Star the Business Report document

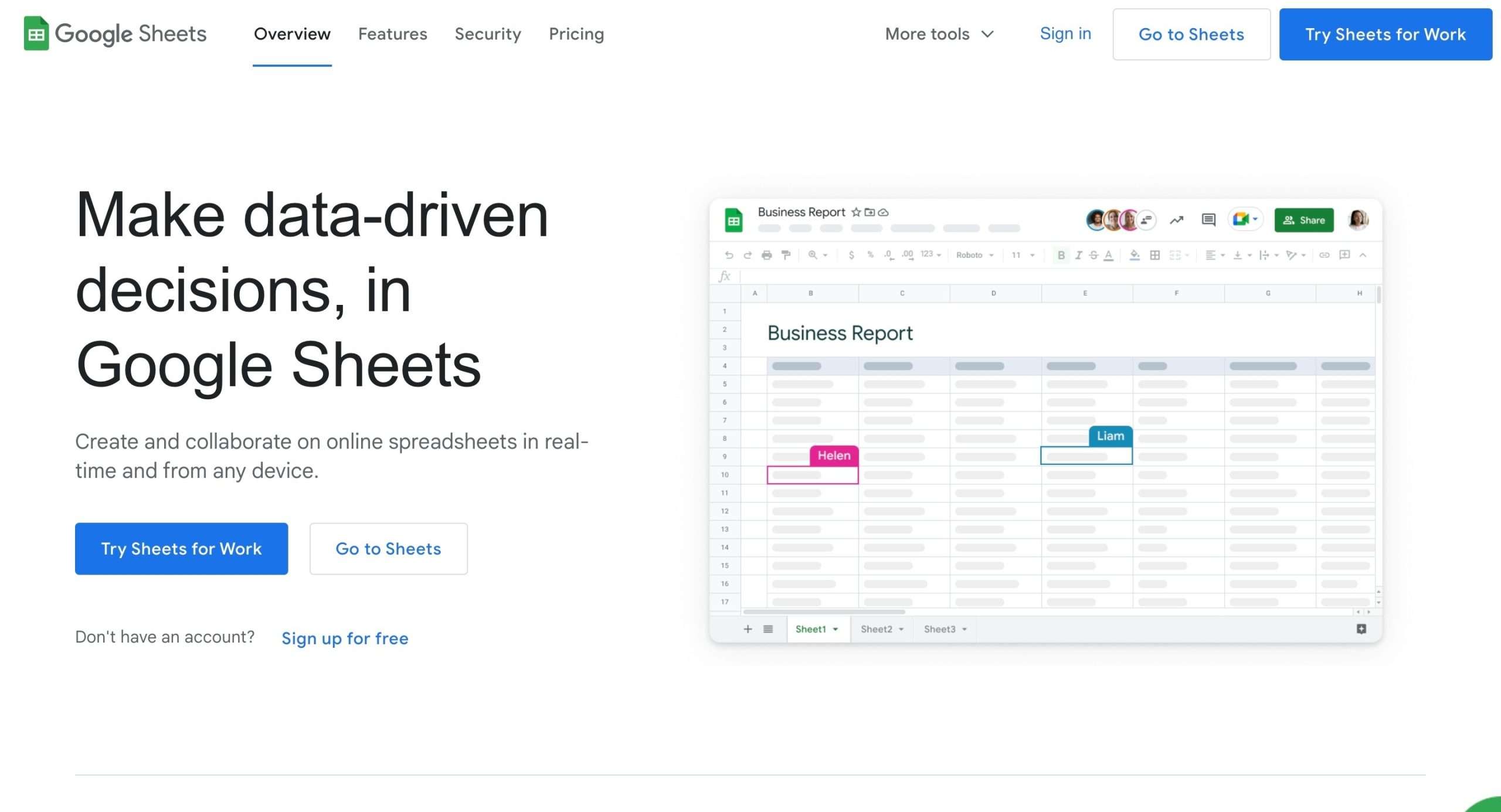click(x=856, y=212)
